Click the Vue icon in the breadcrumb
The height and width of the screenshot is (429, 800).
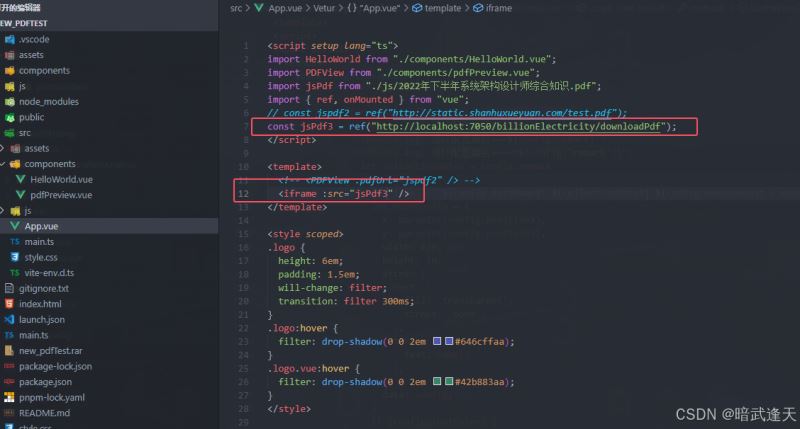(259, 8)
